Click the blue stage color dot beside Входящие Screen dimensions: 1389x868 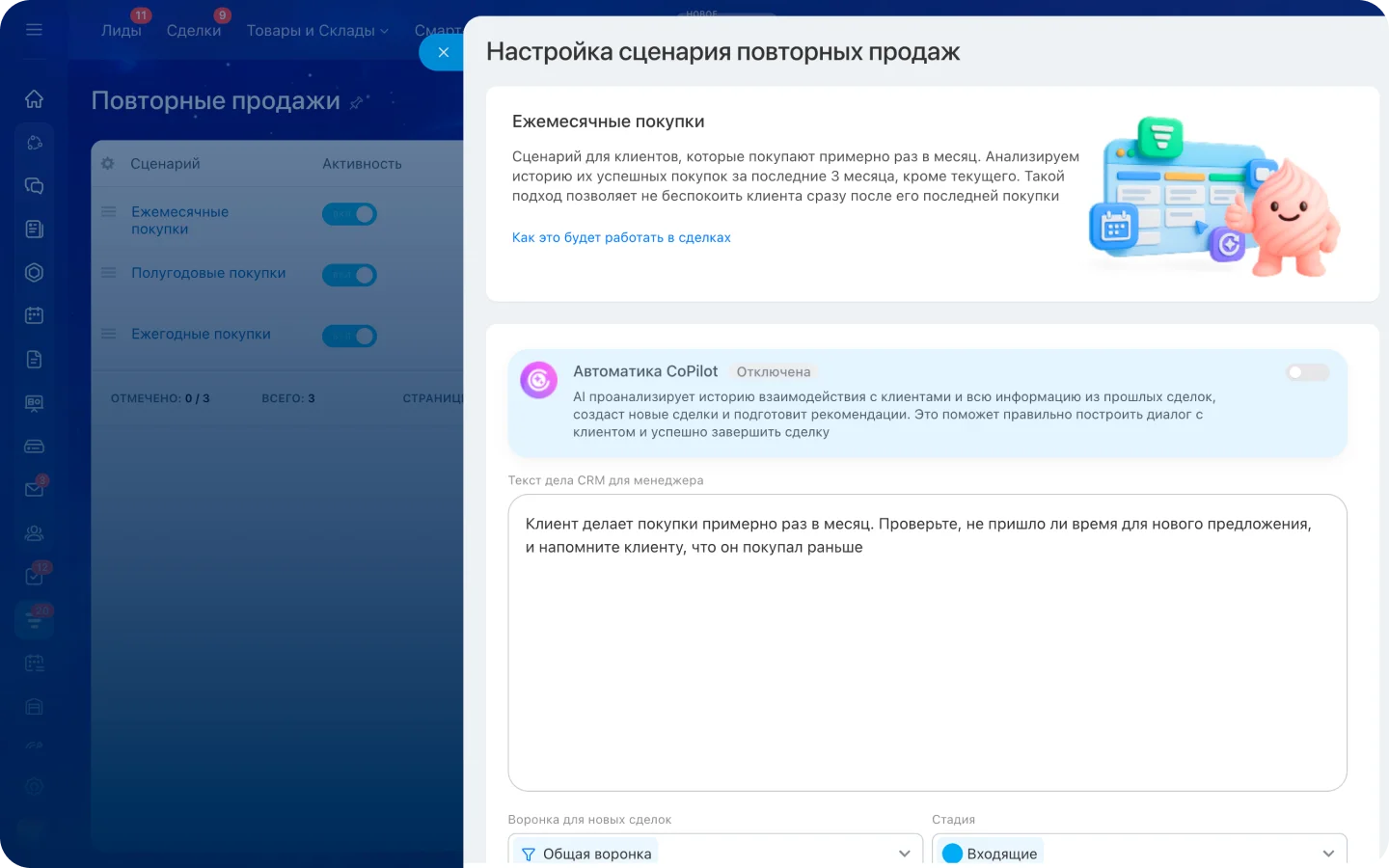(x=953, y=853)
